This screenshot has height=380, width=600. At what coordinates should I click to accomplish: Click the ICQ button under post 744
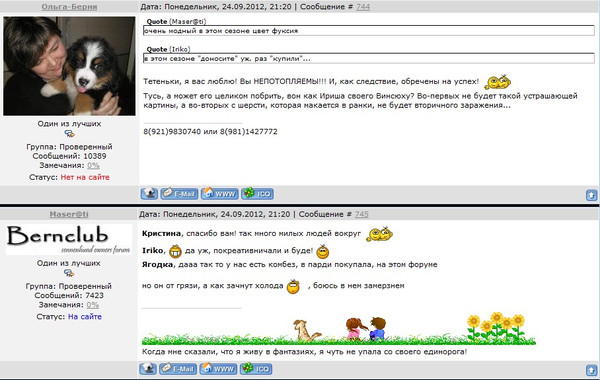(x=257, y=194)
